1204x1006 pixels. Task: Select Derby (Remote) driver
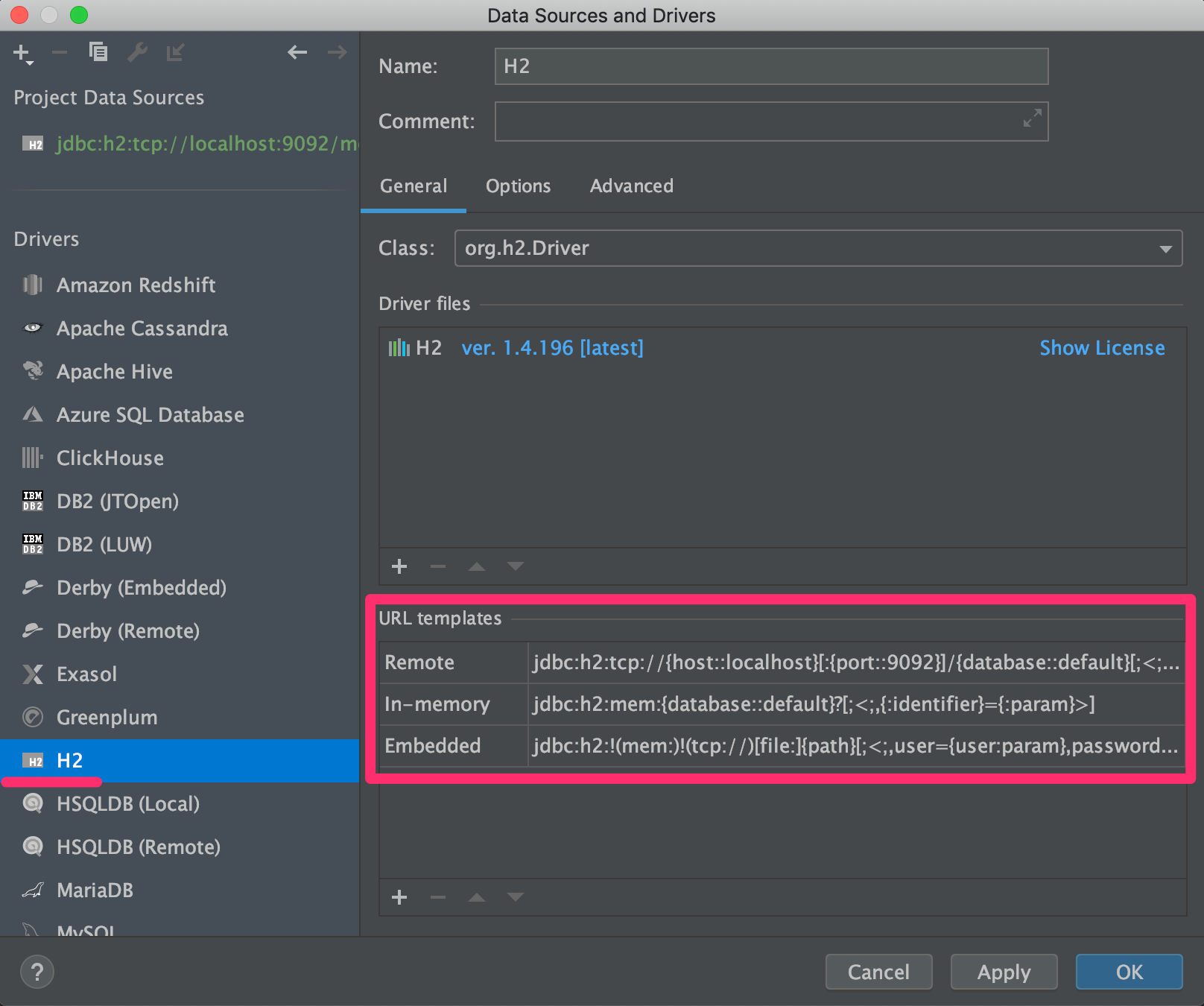[180, 631]
